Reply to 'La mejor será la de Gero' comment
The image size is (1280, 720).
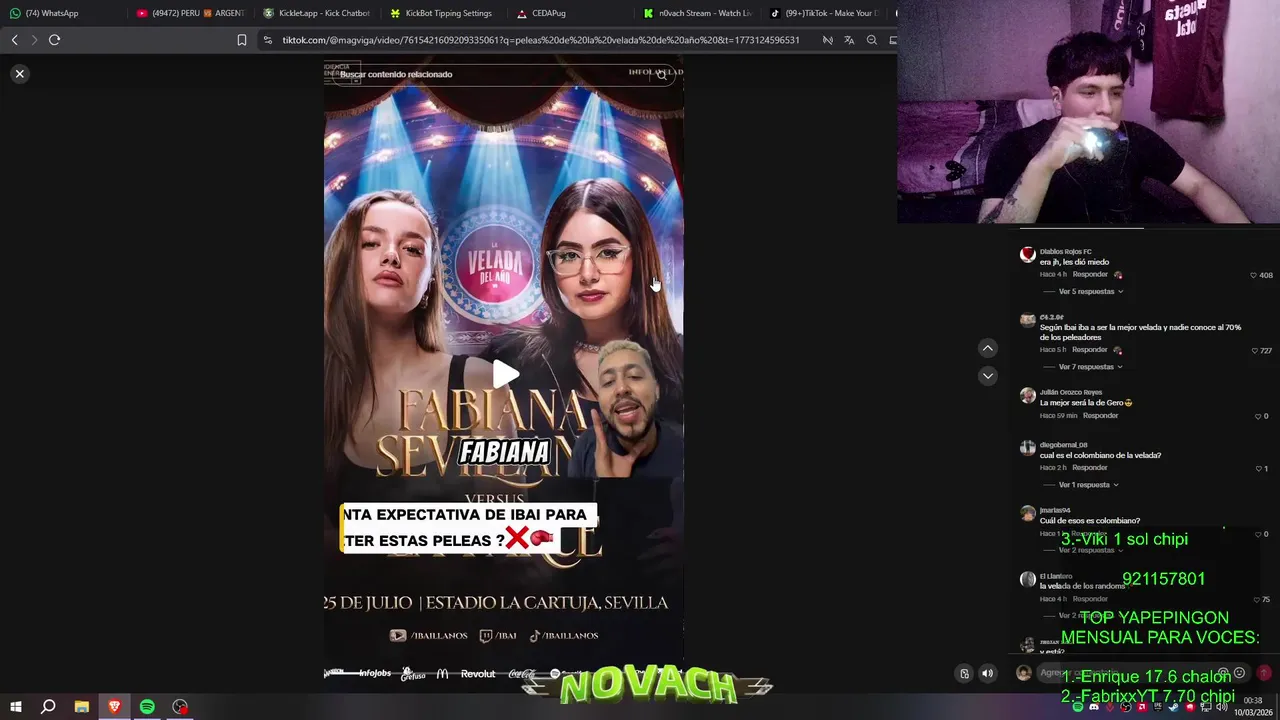pyautogui.click(x=1100, y=415)
